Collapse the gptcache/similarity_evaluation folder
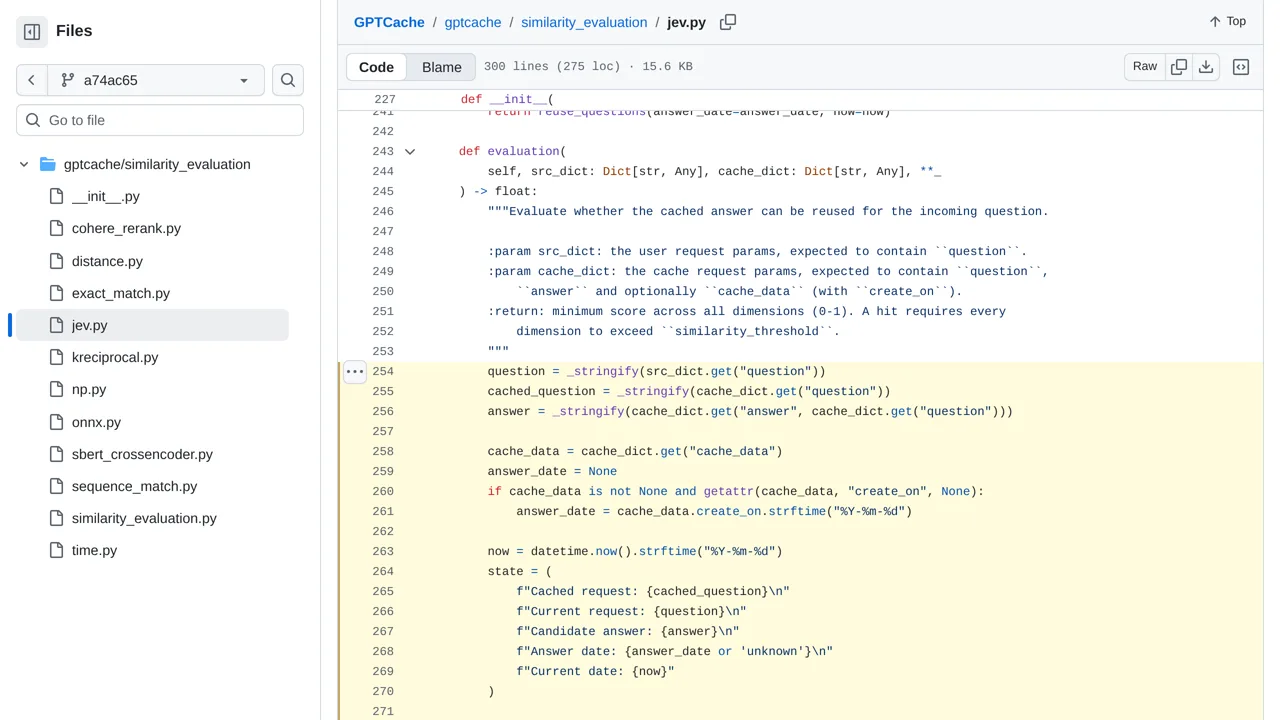1280x720 pixels. click(24, 164)
